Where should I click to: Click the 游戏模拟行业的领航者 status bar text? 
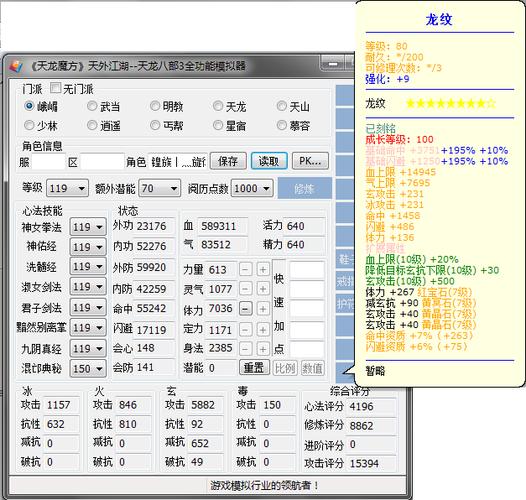click(264, 485)
